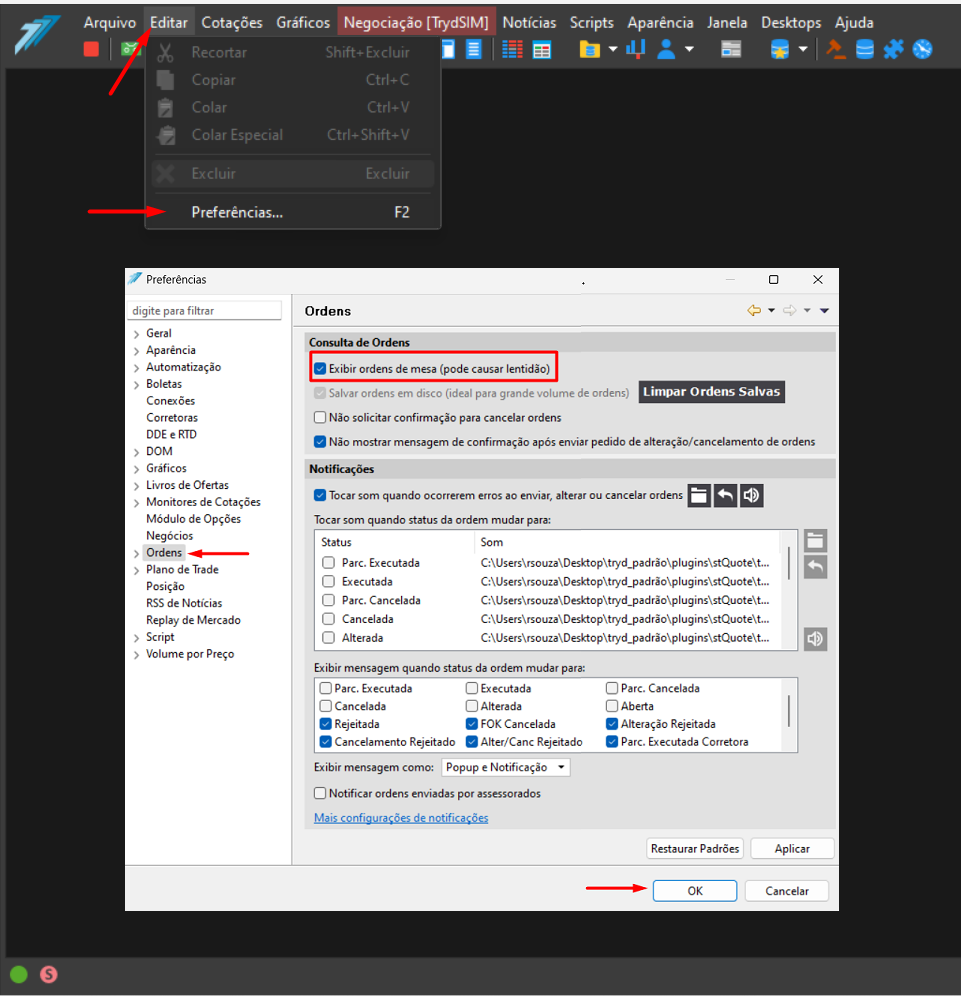Open the Ajuda menu
Viewport: 961px width, 996px height.
tap(854, 23)
